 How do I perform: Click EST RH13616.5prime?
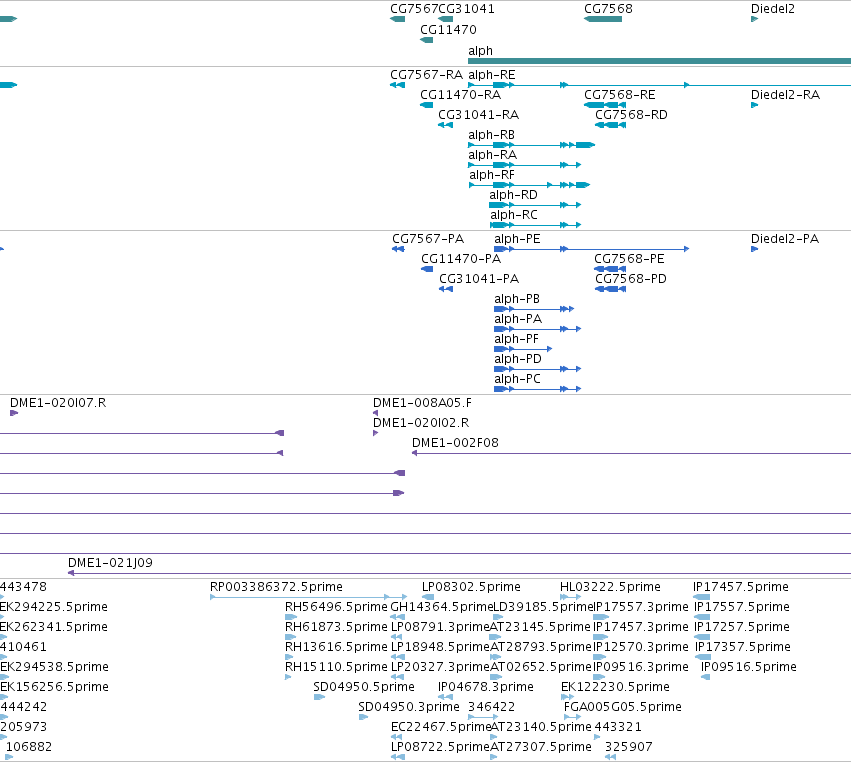[x=289, y=657]
